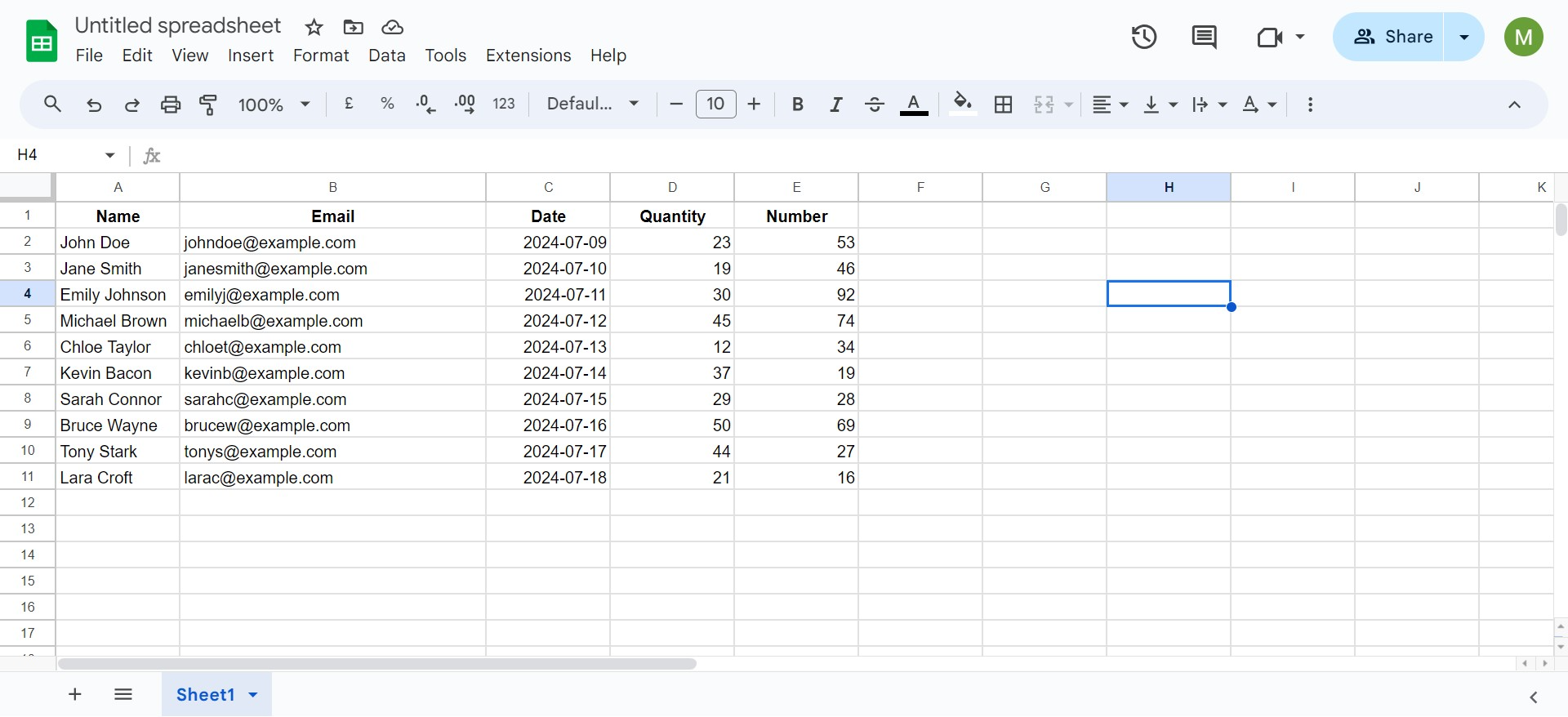Image resolution: width=1568 pixels, height=717 pixels.
Task: Show all sheets list button
Action: (123, 694)
